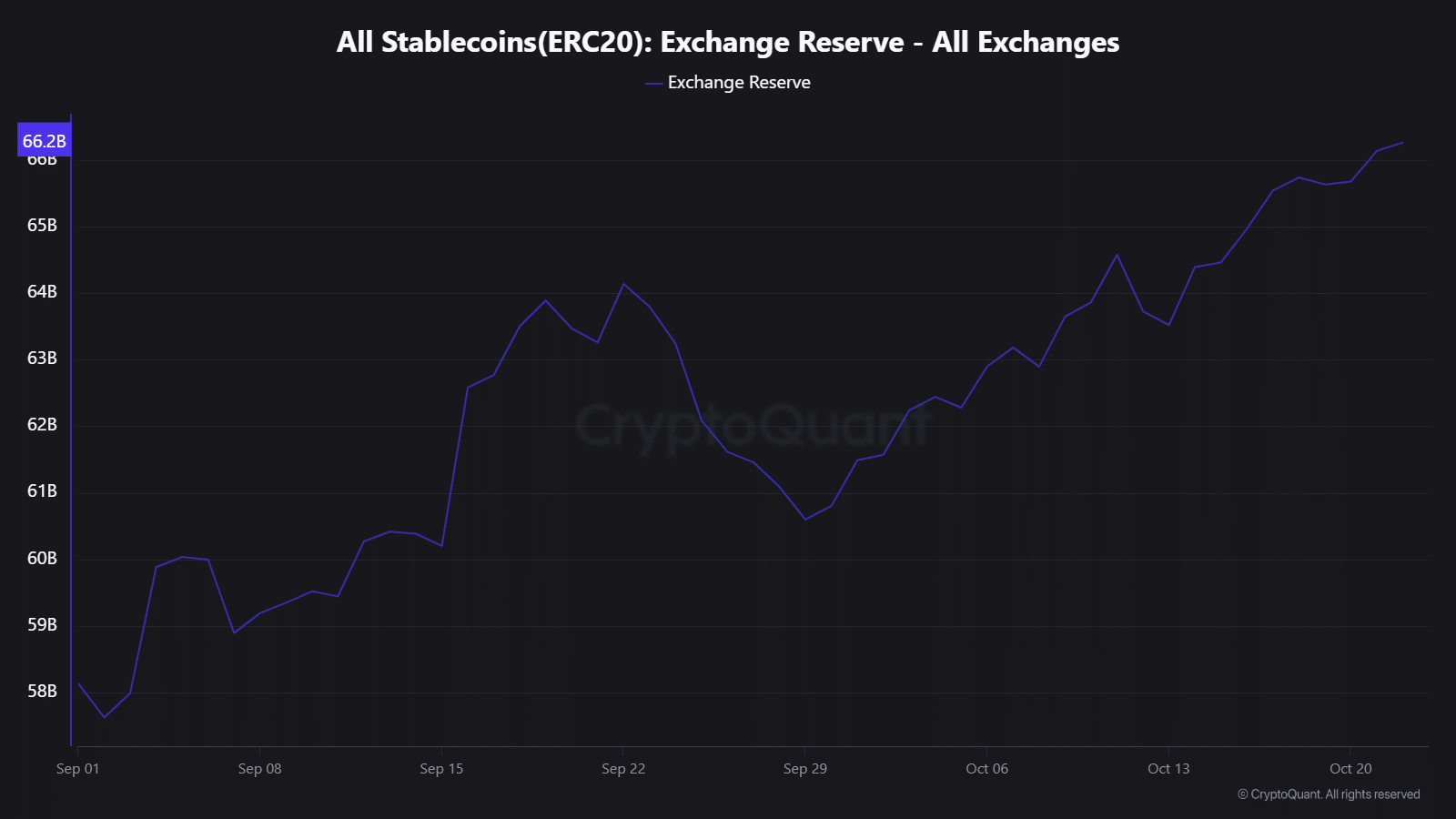Click the purple legend line swatch
1456x819 pixels.
pyautogui.click(x=653, y=84)
